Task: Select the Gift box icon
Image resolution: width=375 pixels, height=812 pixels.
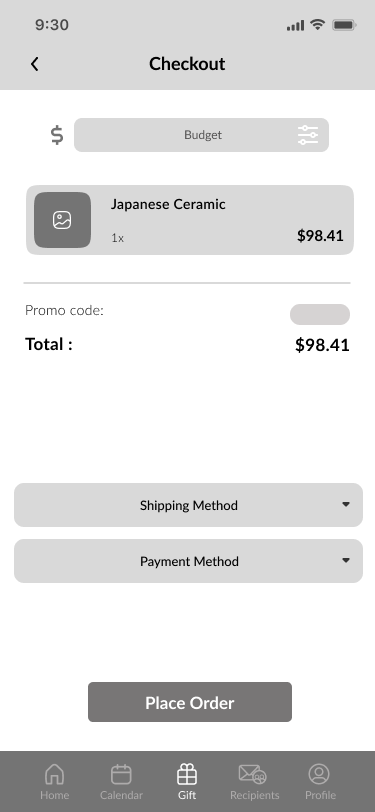Action: tap(187, 775)
